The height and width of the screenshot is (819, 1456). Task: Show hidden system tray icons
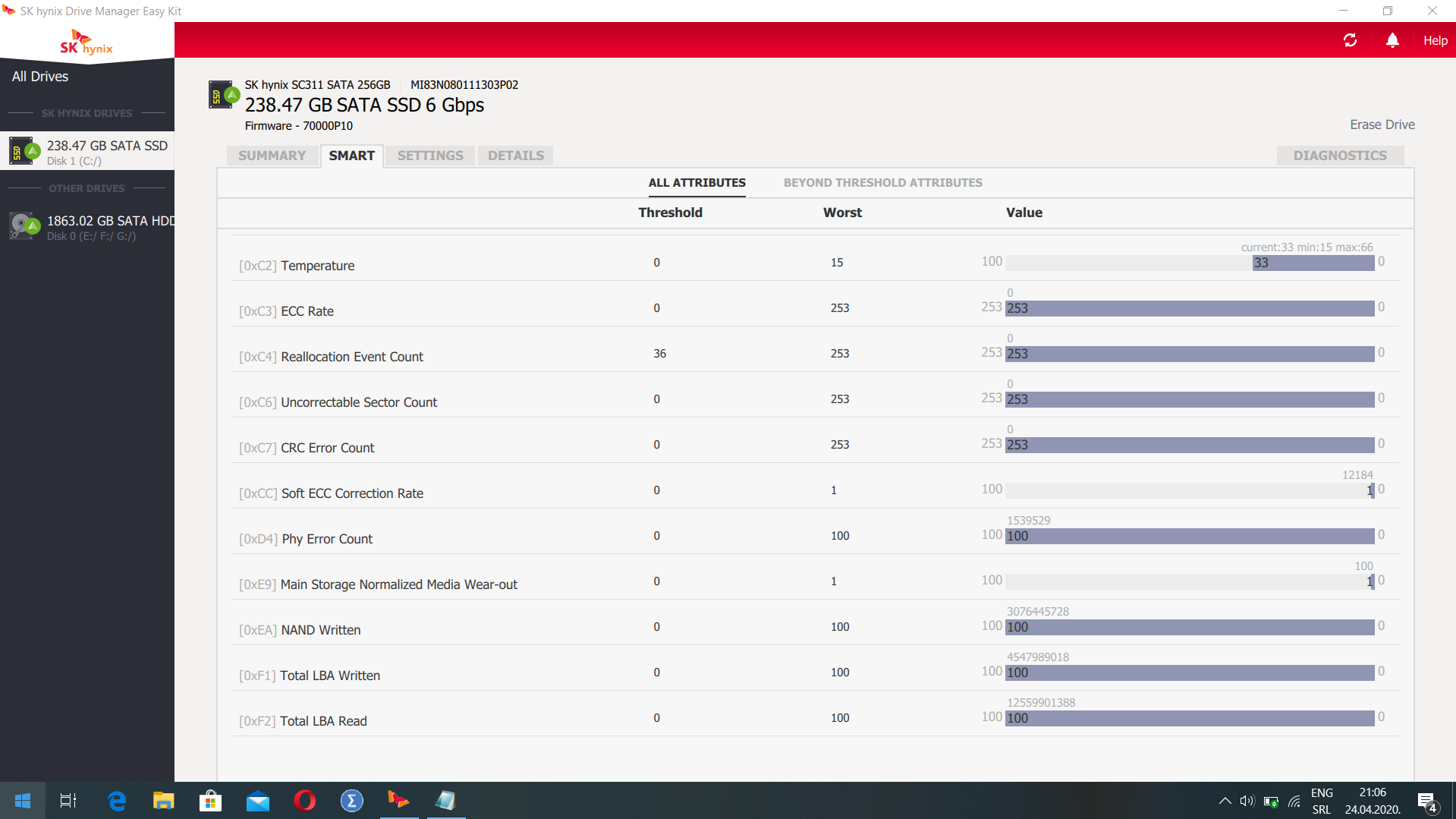coord(1225,801)
